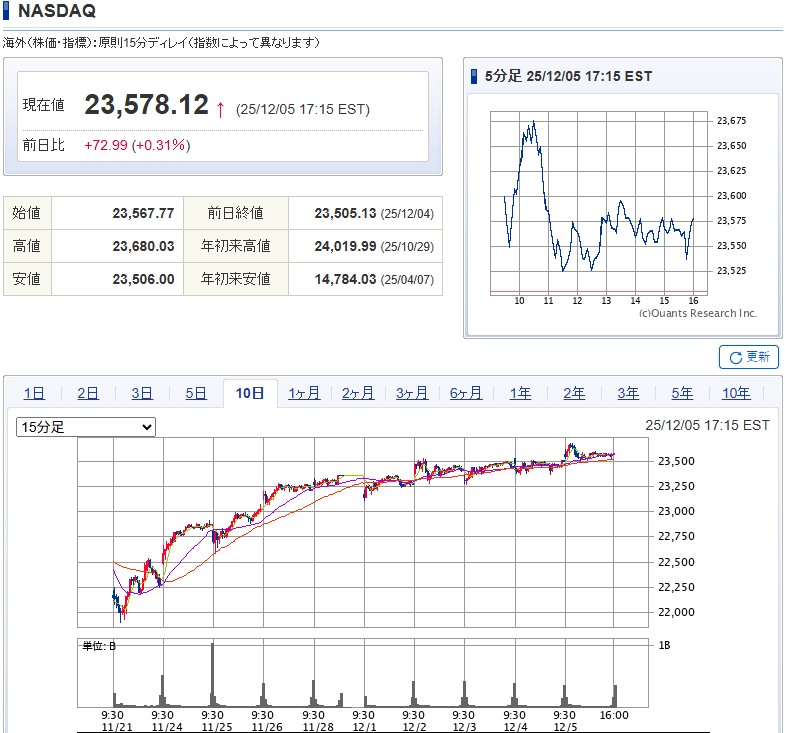Click the blue square icon beside 5分足

(x=474, y=76)
